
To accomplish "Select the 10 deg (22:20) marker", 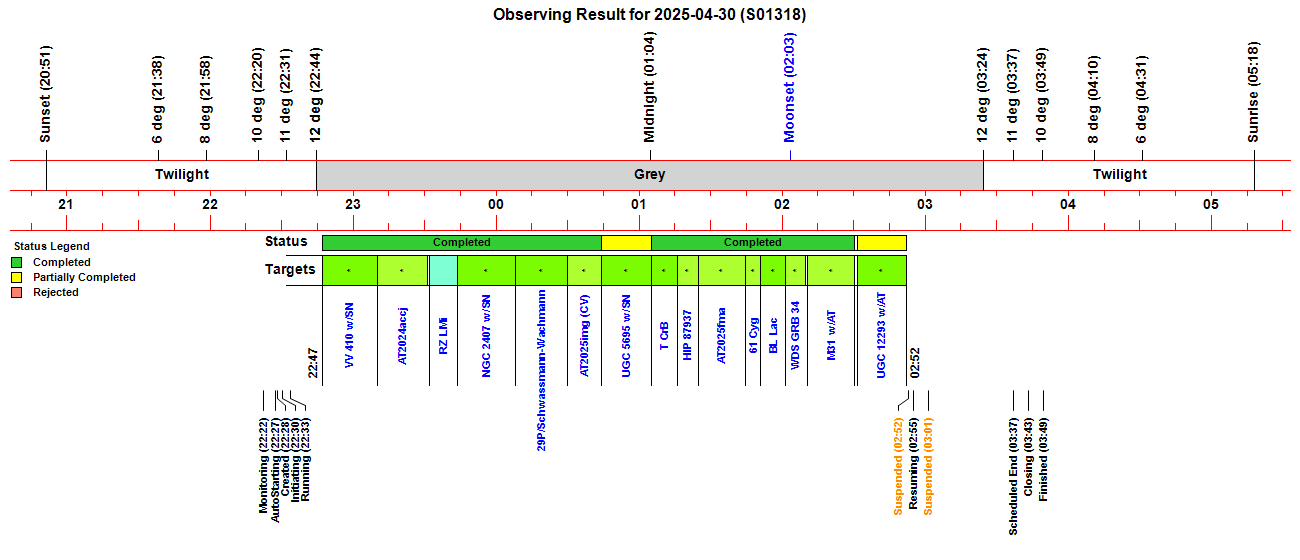I will (257, 95).
